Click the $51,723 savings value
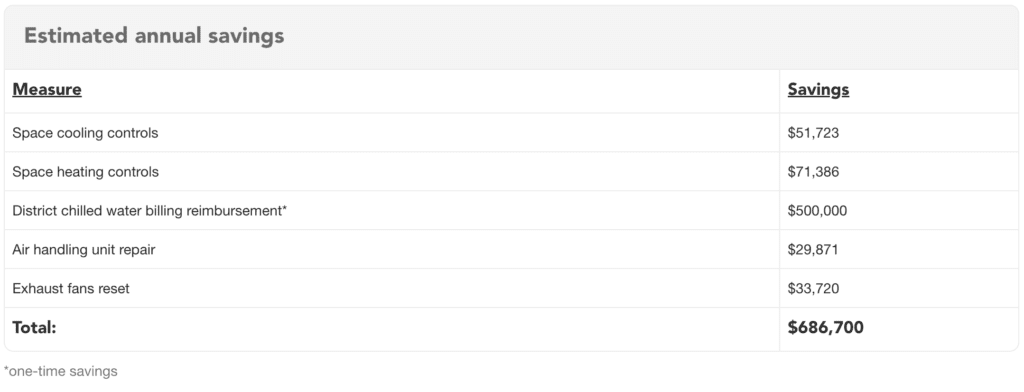Viewport: 1024px width, 392px height. click(813, 133)
